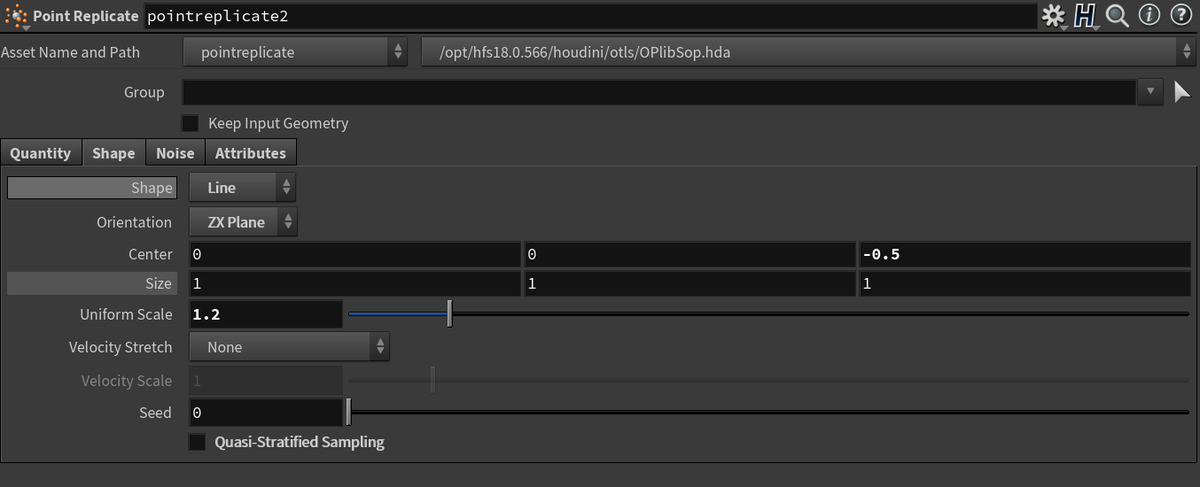
Task: Click the disabled Velocity Scale slider
Action: coord(768,380)
